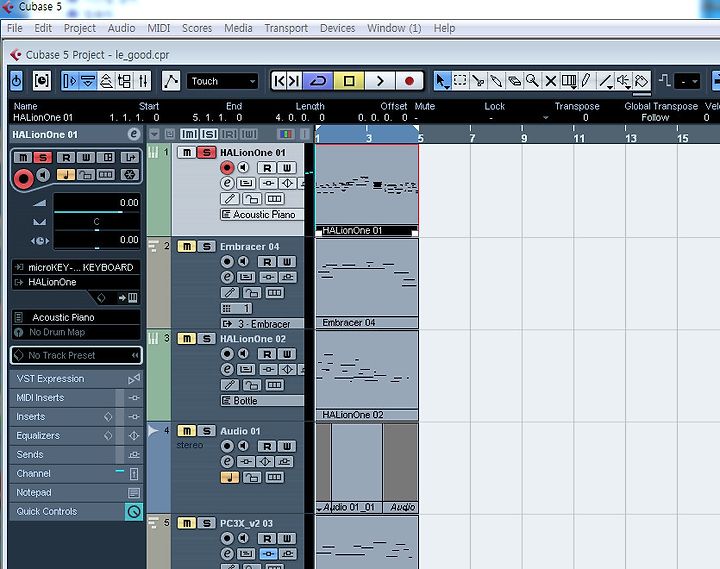Select the Erase tool
720x569 pixels.
click(514, 81)
